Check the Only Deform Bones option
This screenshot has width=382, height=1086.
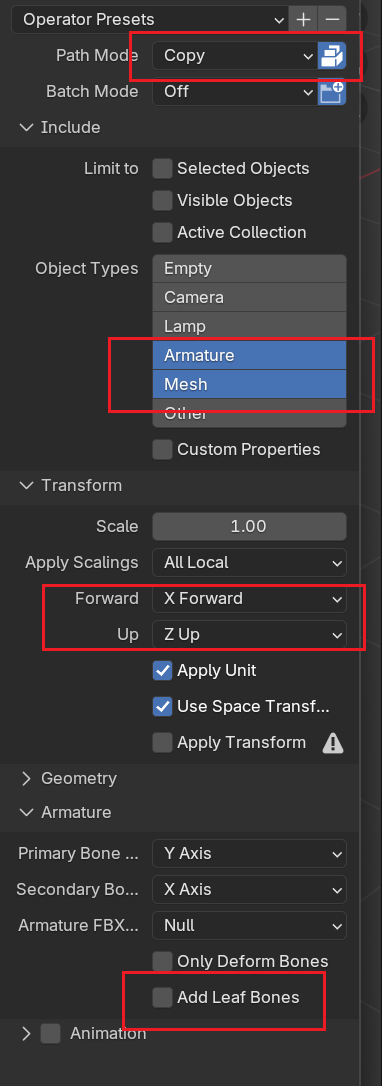coord(163,961)
